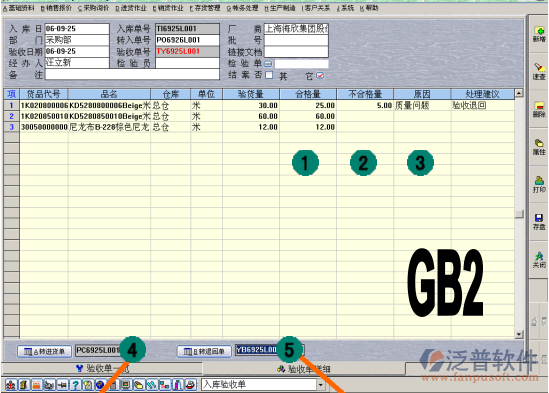Click the printer icon in bottom toolbar

(x=190, y=385)
